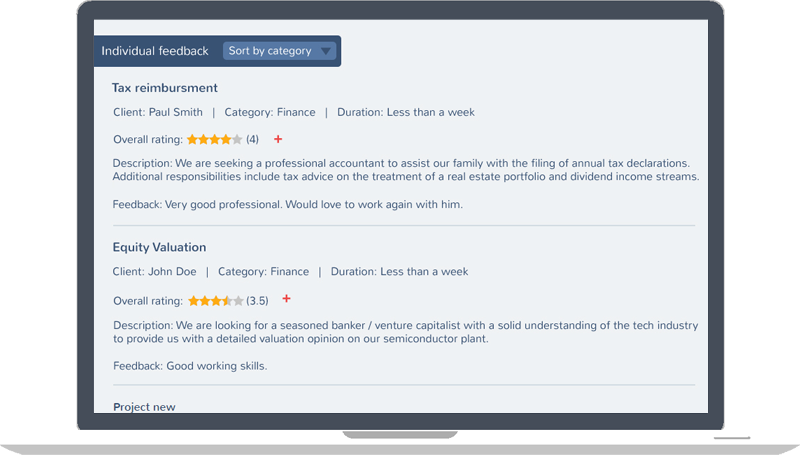This screenshot has width=800, height=455.
Task: Click the third star of Tax reimbursment rating
Action: click(215, 140)
